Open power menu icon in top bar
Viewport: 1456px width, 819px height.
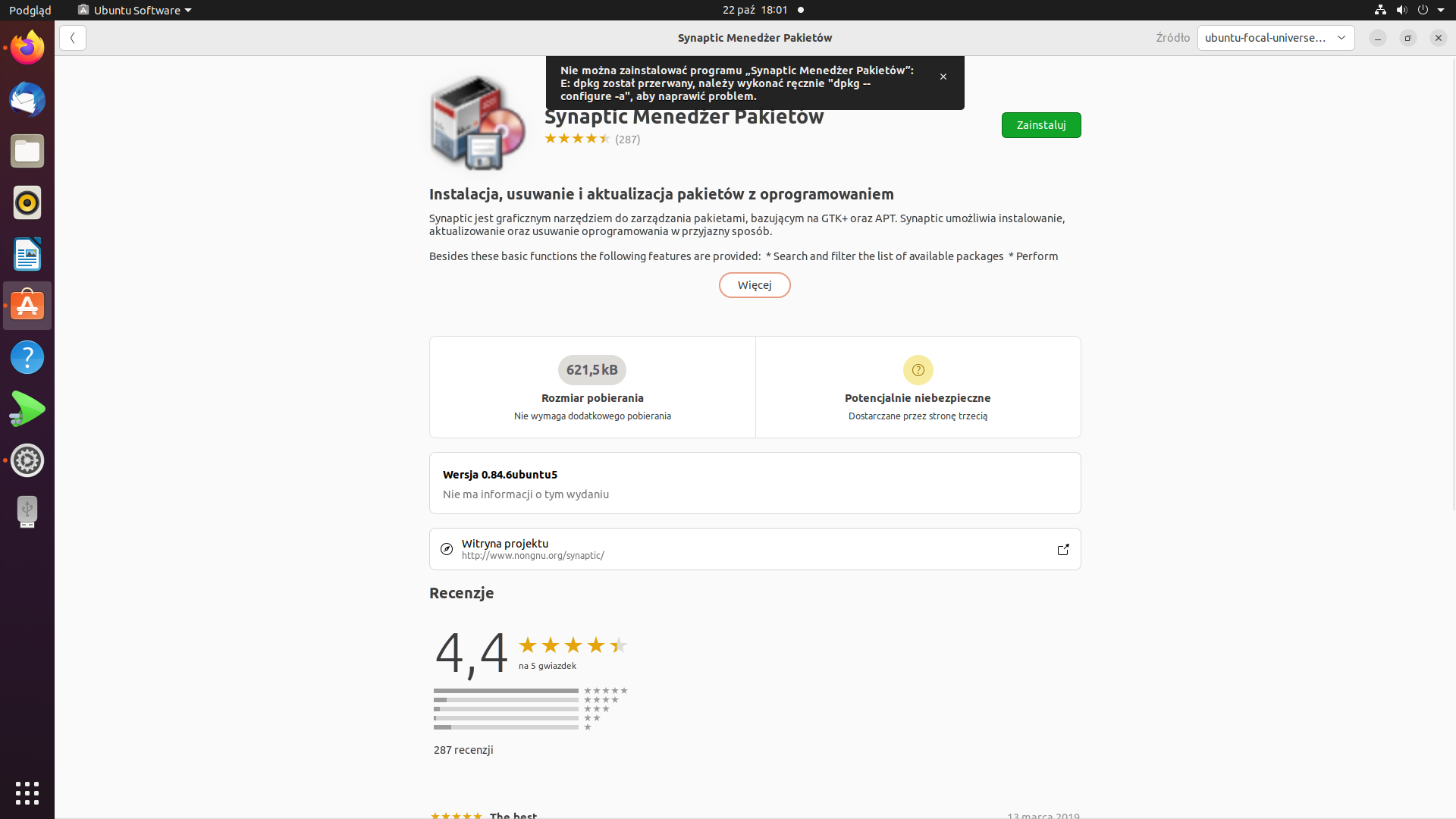[x=1423, y=10]
